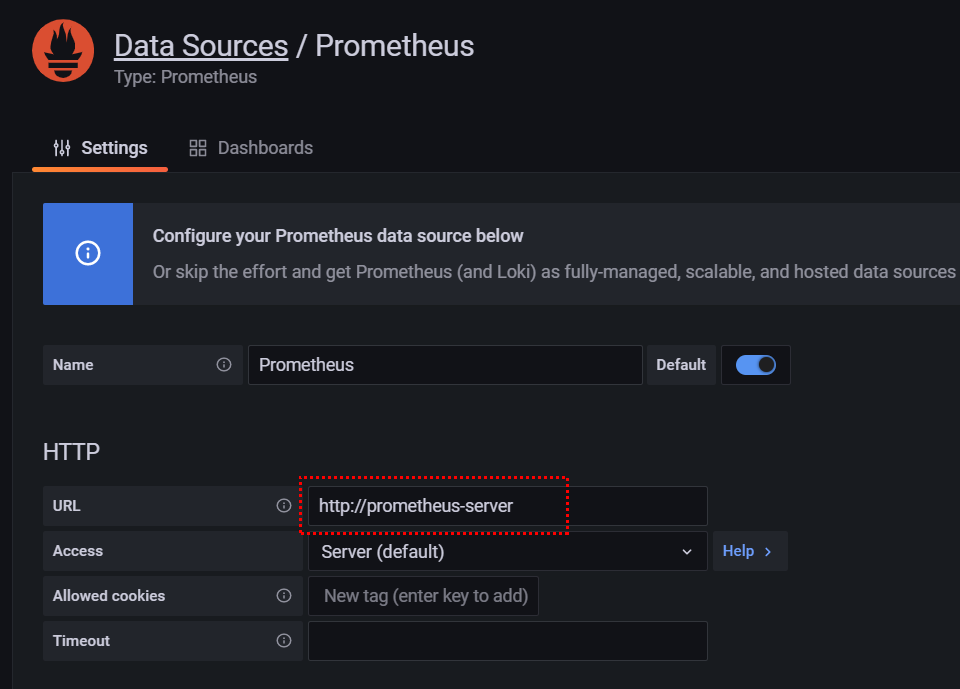Focus the URL input field
960x689 pixels.
(507, 506)
